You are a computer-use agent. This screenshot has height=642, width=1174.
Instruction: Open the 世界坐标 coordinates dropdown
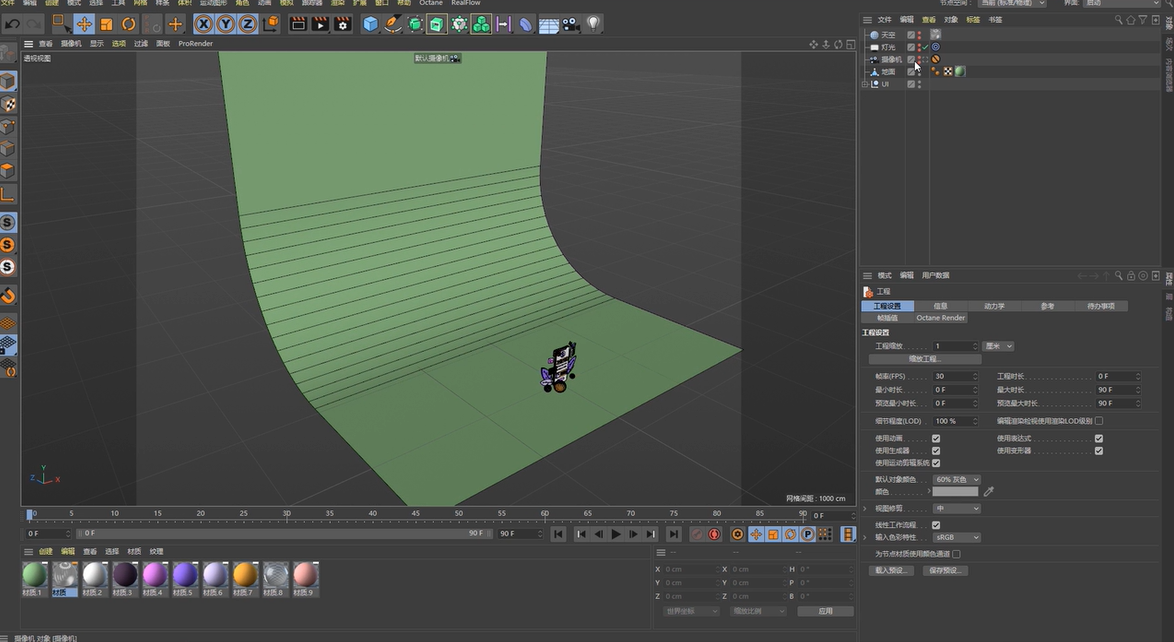(x=690, y=611)
